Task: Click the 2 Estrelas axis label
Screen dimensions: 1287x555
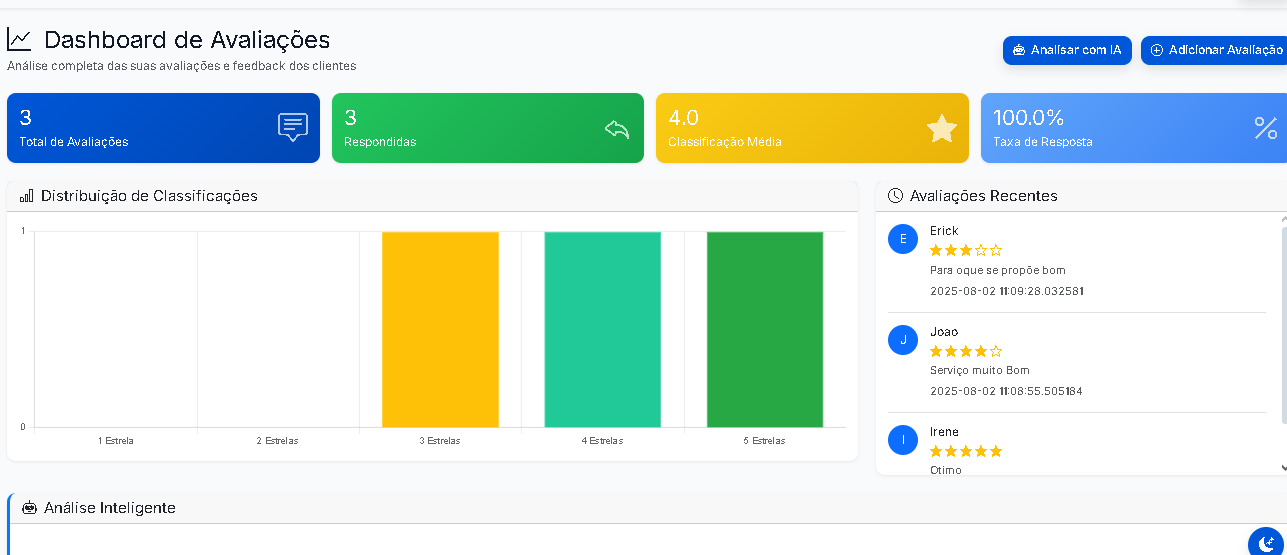Action: (x=277, y=441)
